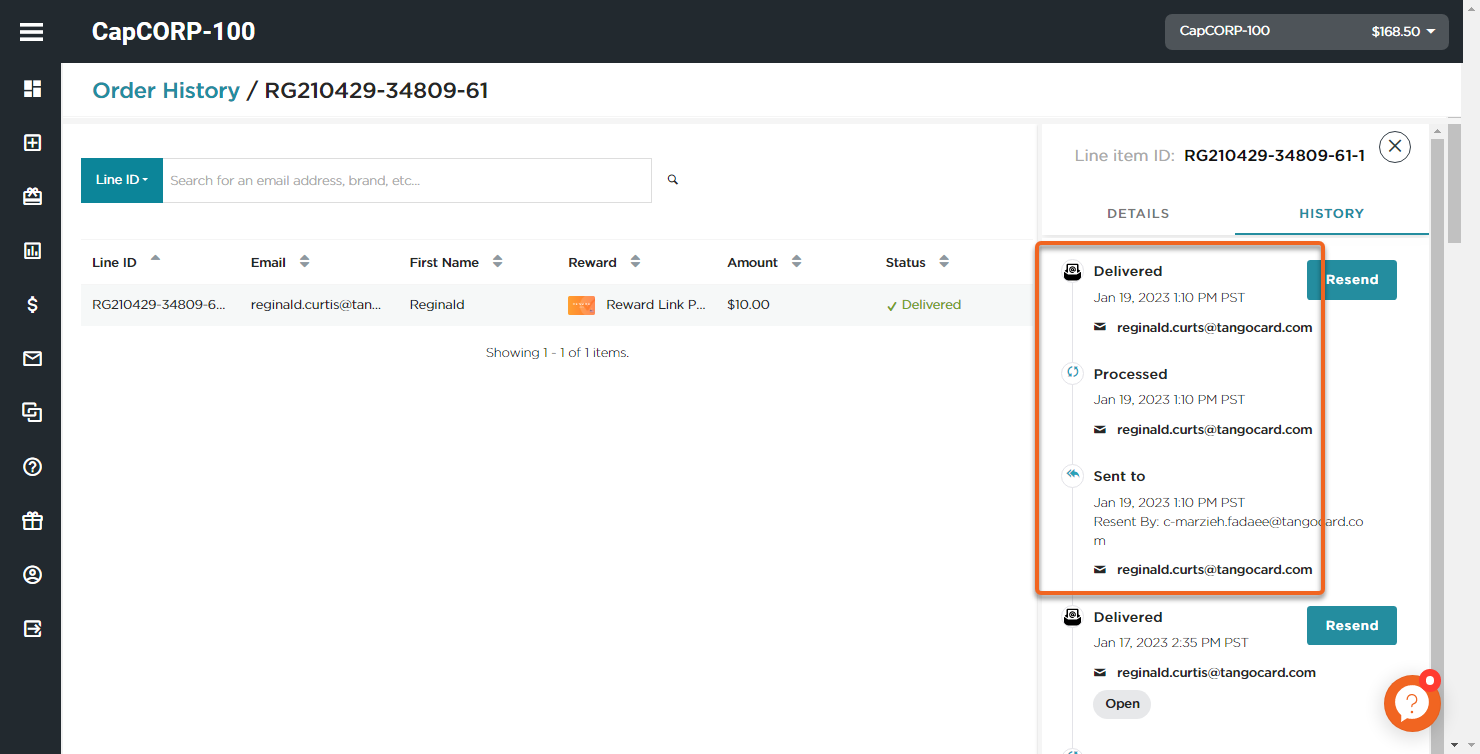
Task: Click the bar chart reports icon
Action: (32, 251)
